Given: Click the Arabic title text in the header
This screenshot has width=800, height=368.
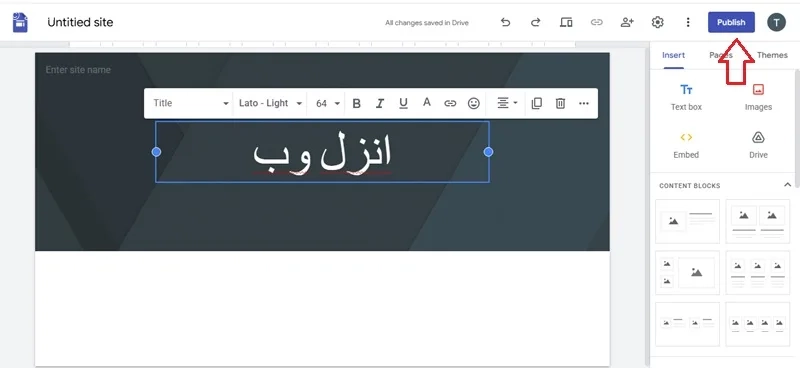Looking at the screenshot, I should 322,154.
